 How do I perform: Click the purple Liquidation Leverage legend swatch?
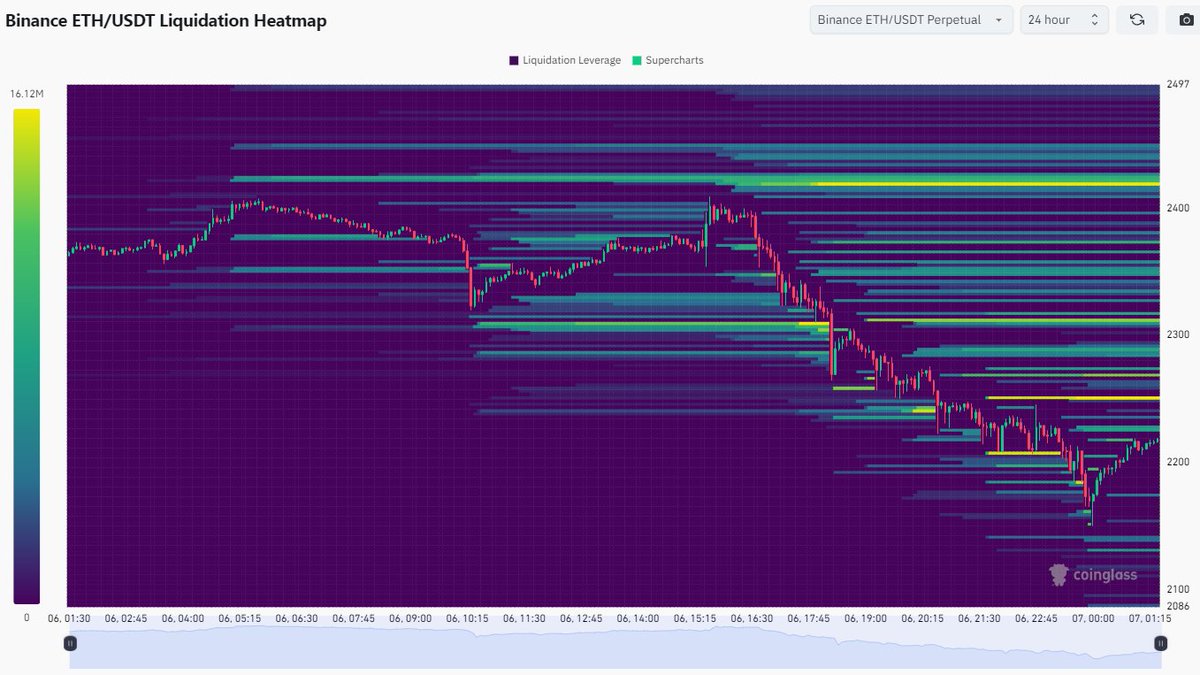click(x=514, y=60)
